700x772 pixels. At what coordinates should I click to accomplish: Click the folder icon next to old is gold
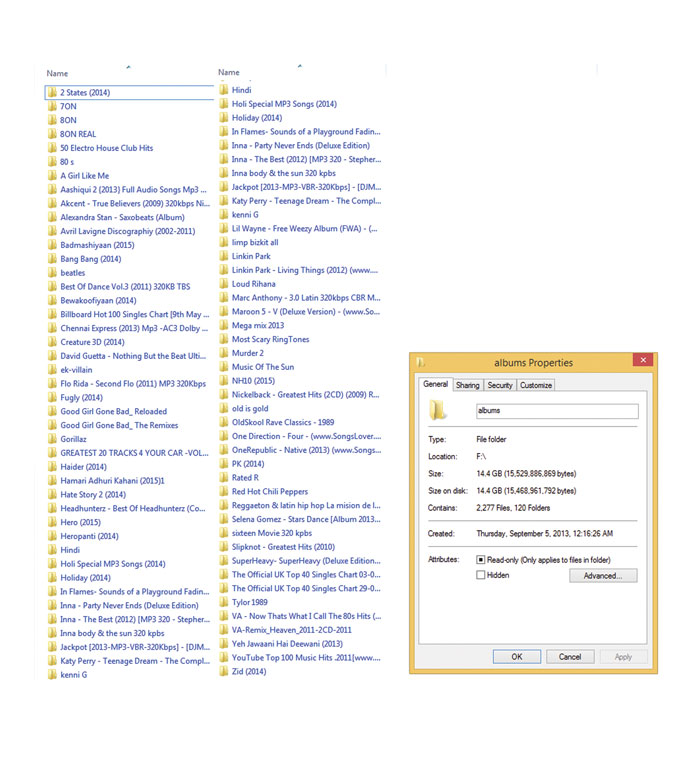(x=224, y=408)
